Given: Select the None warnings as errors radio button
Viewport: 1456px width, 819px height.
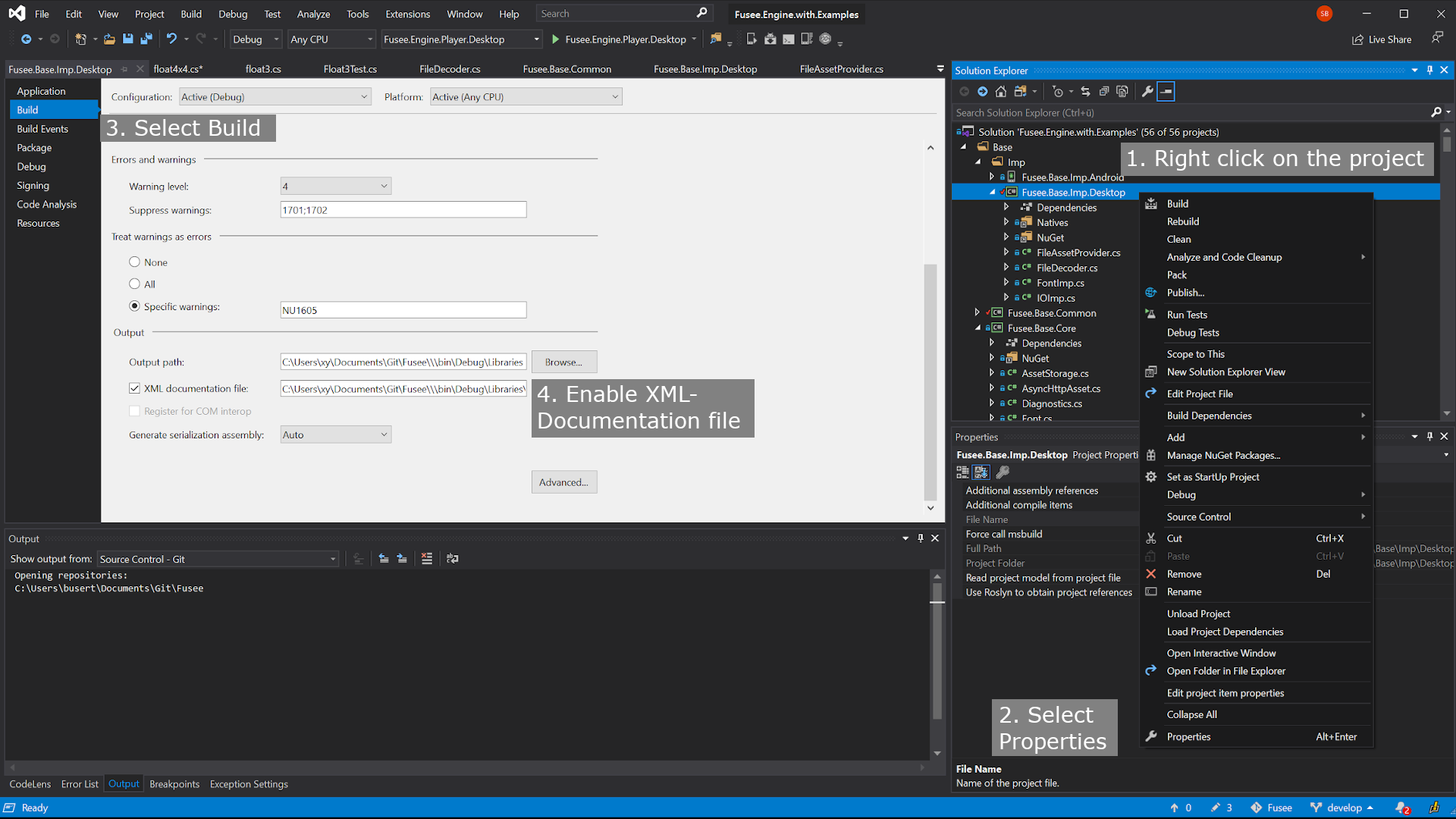Looking at the screenshot, I should [134, 261].
